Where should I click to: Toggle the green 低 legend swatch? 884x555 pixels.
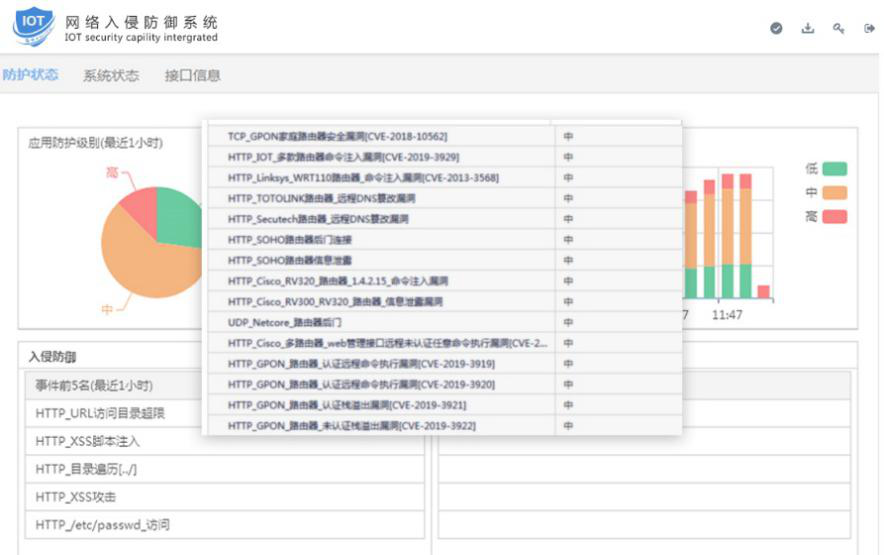coord(835,169)
